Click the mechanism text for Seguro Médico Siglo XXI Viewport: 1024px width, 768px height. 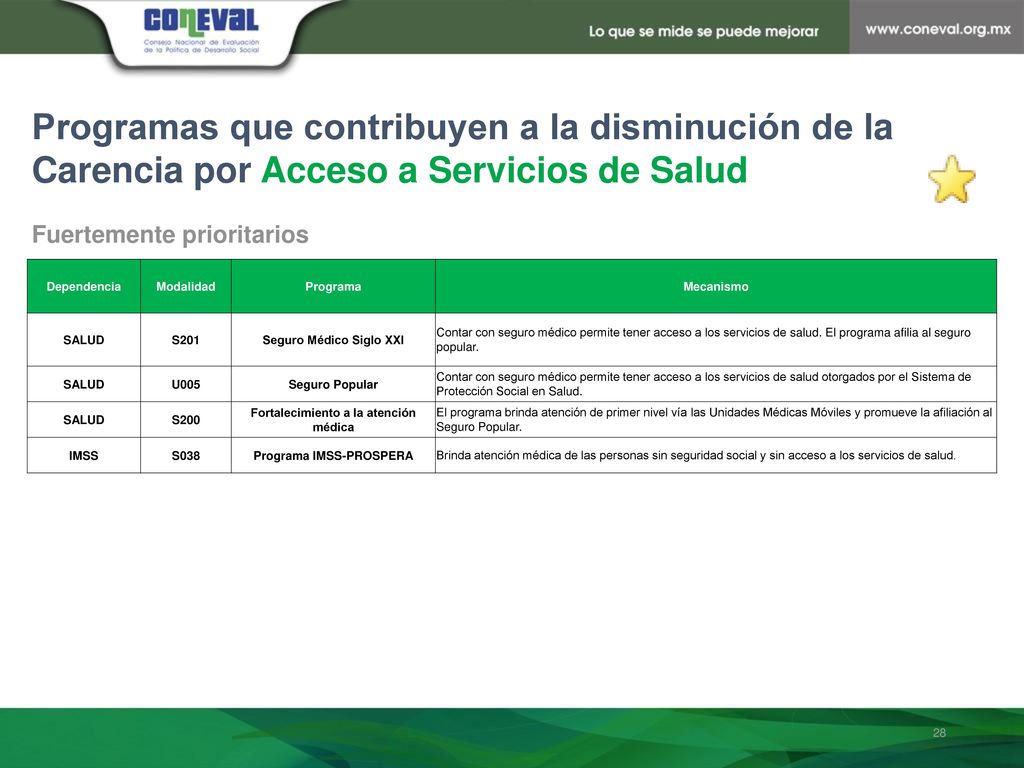(x=703, y=340)
